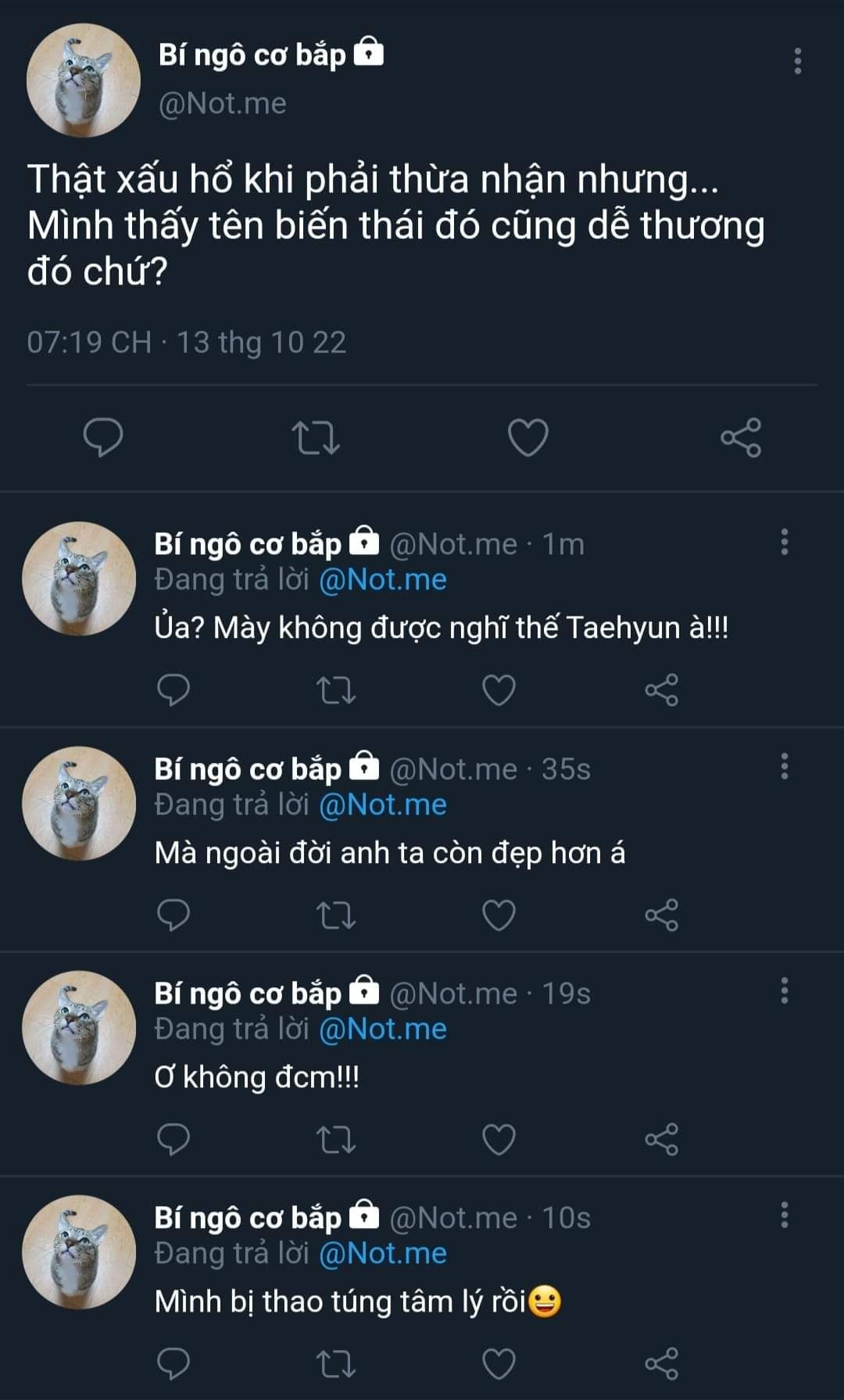Open @Not.me mention link in 19s reply
Screen dimensions: 844x1400
(x=383, y=1029)
